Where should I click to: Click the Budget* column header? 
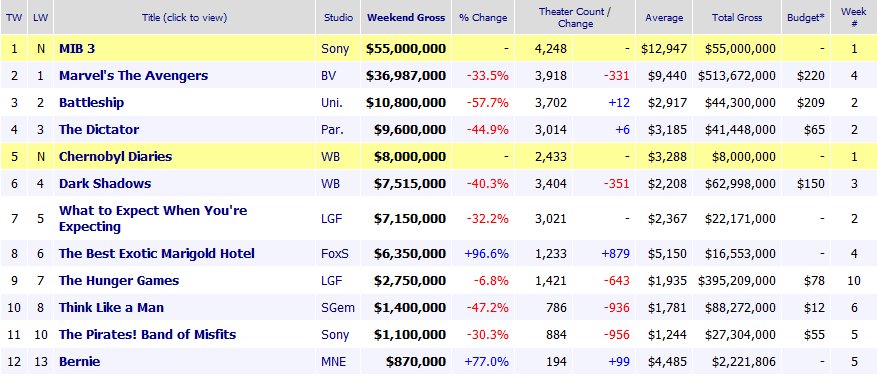pyautogui.click(x=806, y=17)
